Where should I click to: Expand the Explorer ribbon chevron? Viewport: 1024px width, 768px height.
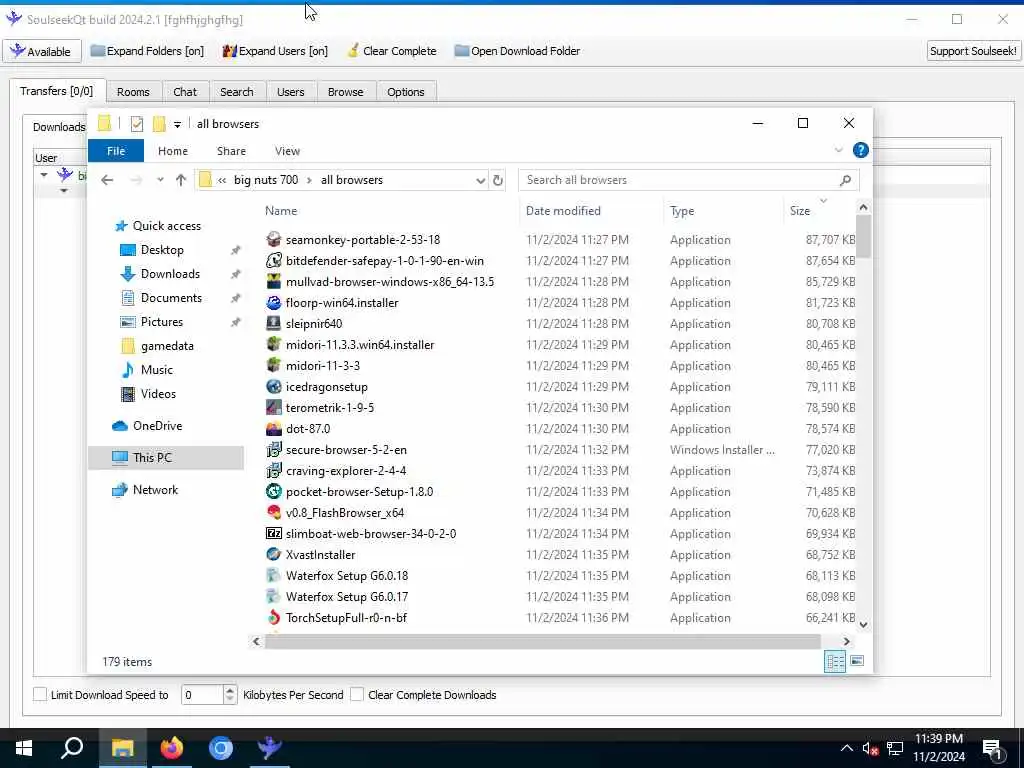(x=839, y=151)
